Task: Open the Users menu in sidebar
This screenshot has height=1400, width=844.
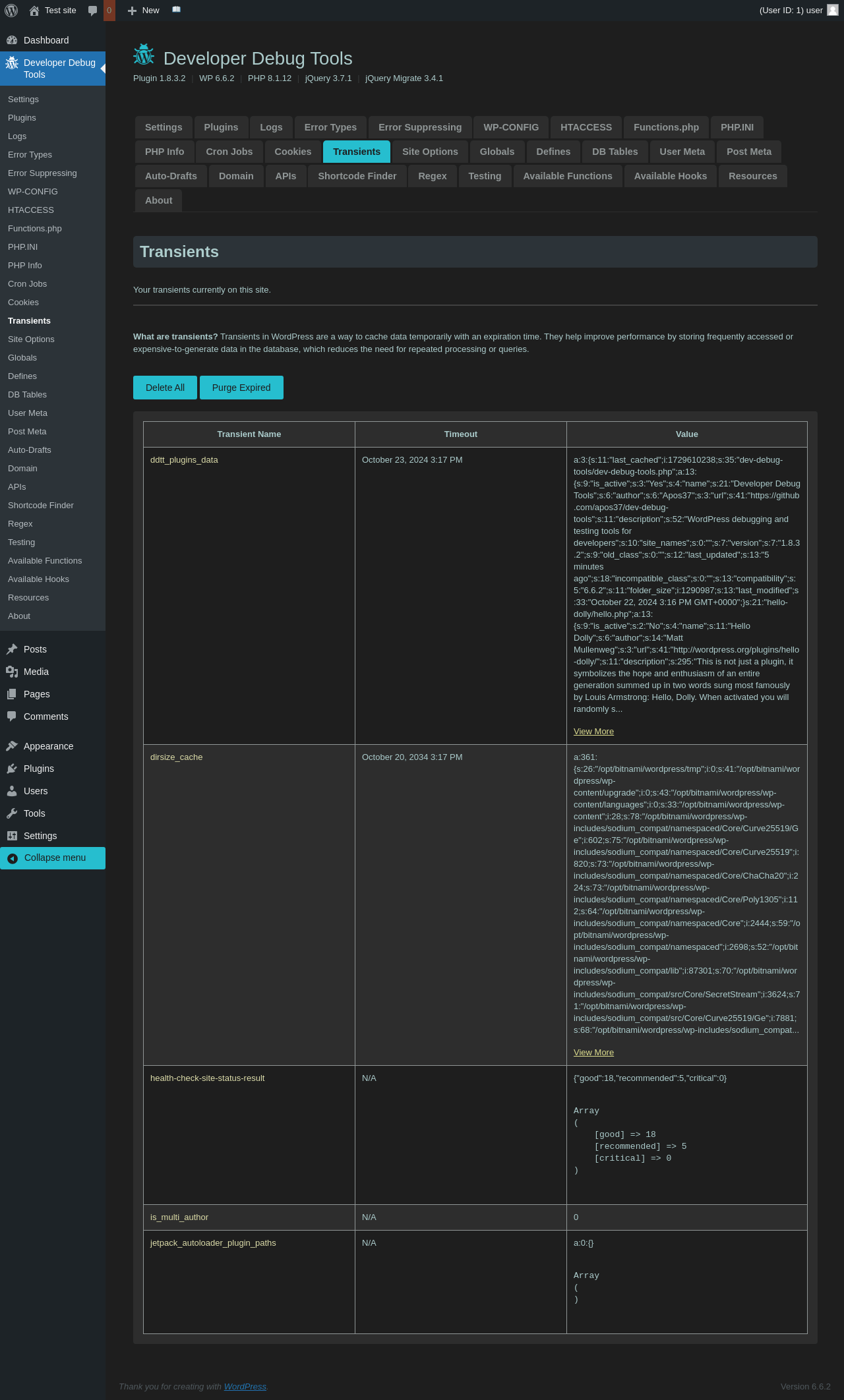Action: pos(36,791)
